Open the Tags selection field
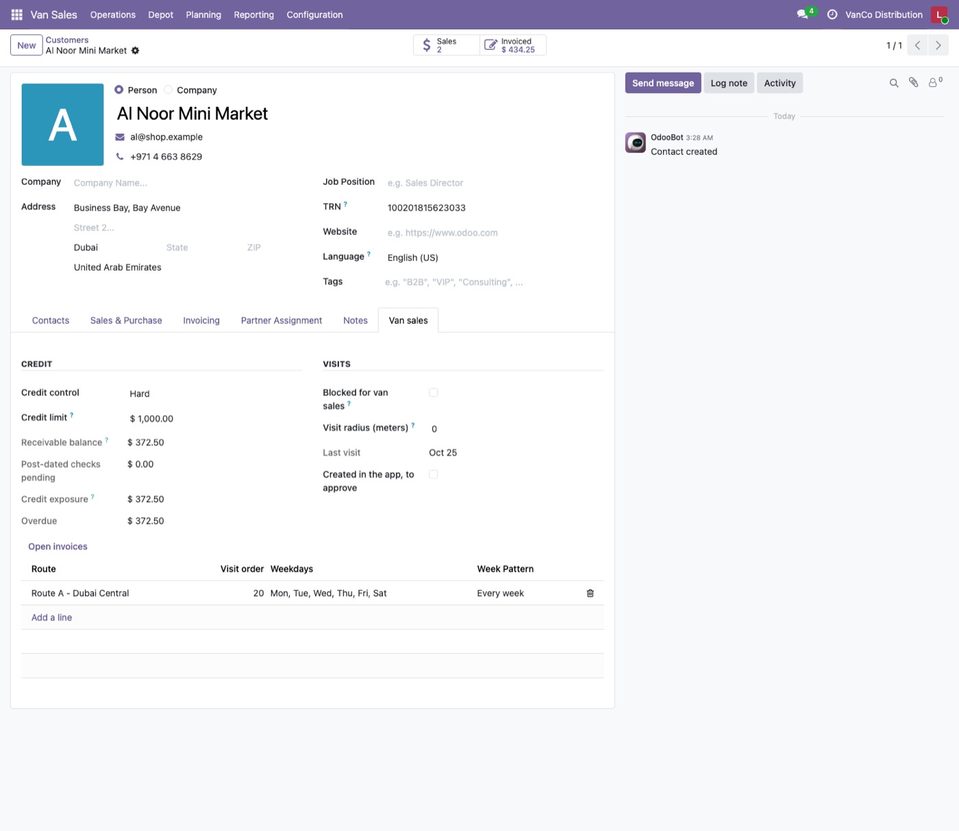 [494, 282]
